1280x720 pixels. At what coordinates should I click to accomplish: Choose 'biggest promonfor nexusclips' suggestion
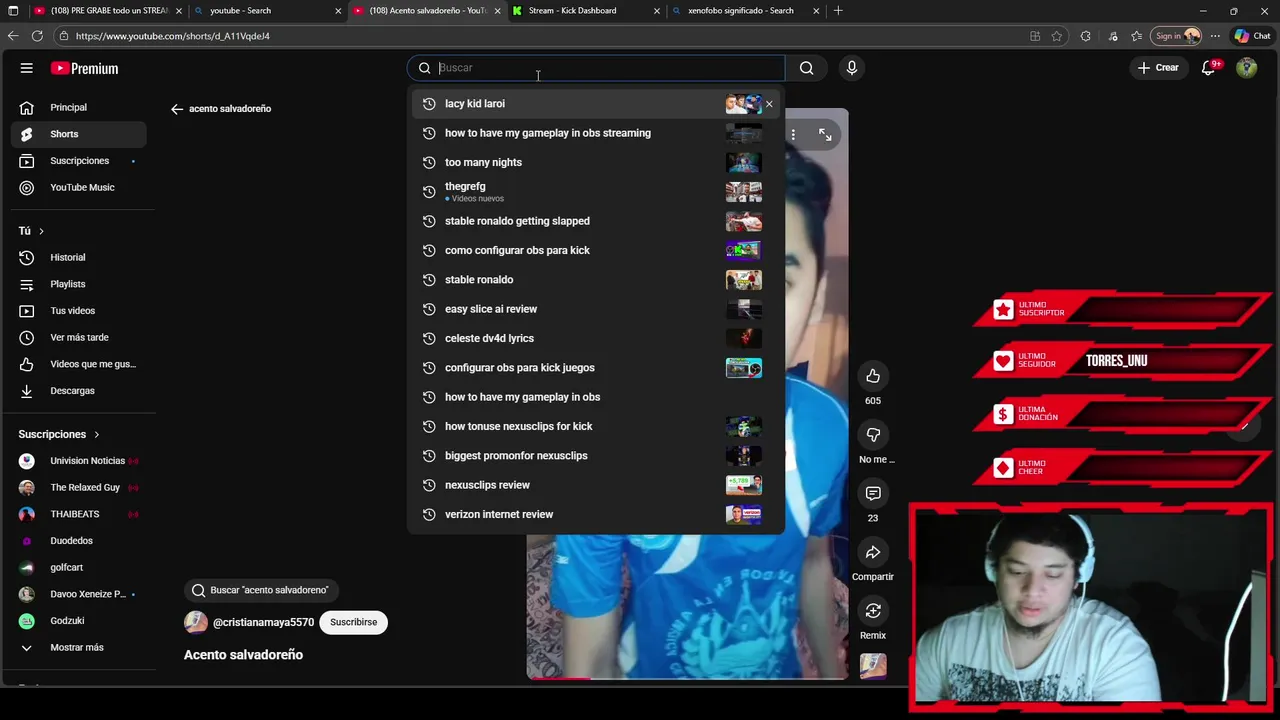pyautogui.click(x=596, y=456)
